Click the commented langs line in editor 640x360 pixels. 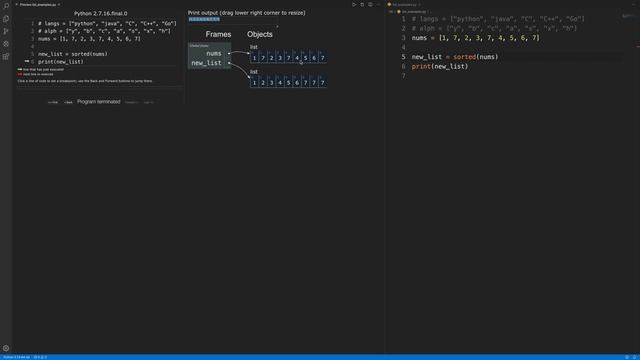pos(498,19)
